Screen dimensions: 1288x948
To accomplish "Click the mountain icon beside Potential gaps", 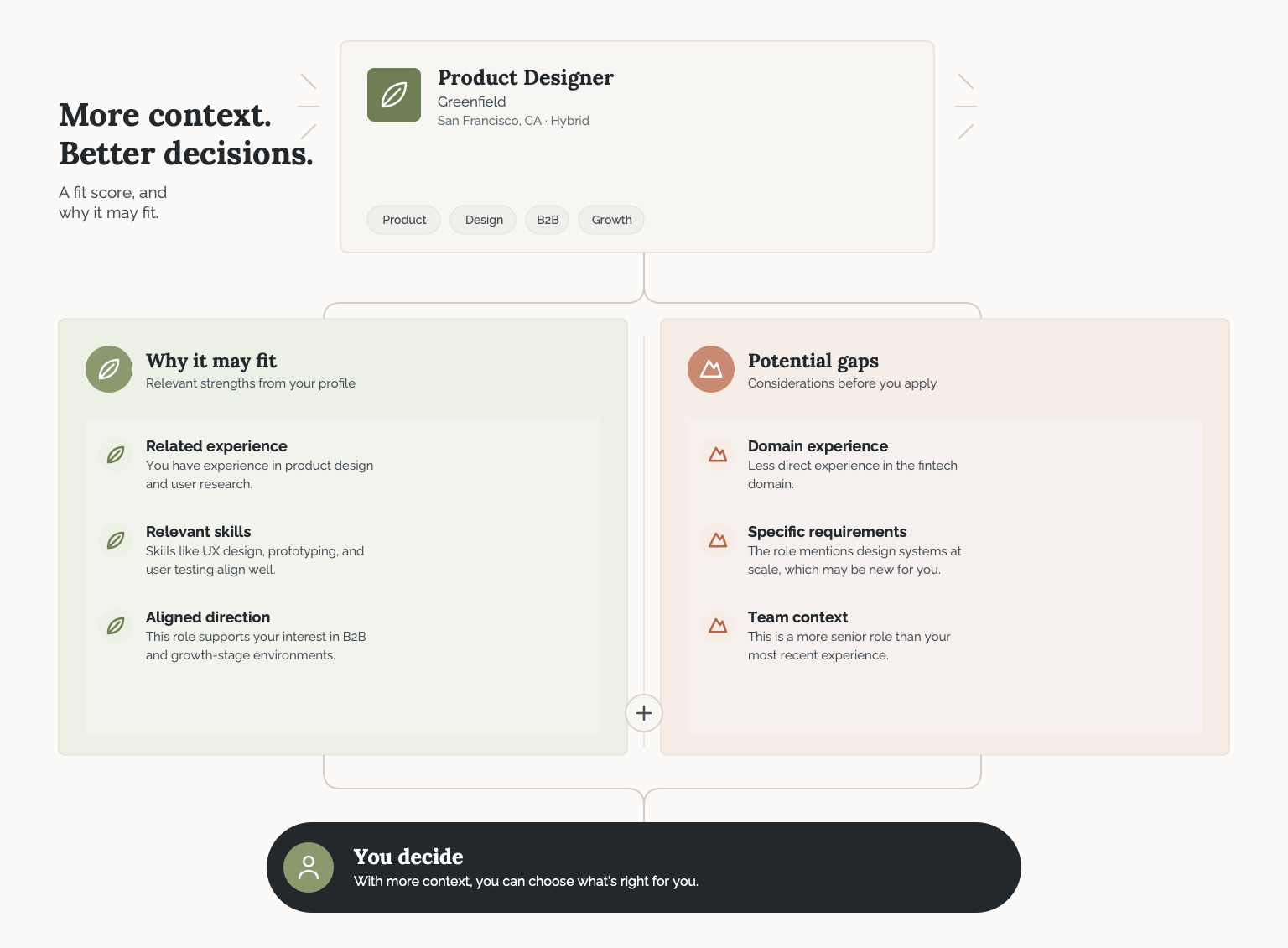I will click(711, 369).
